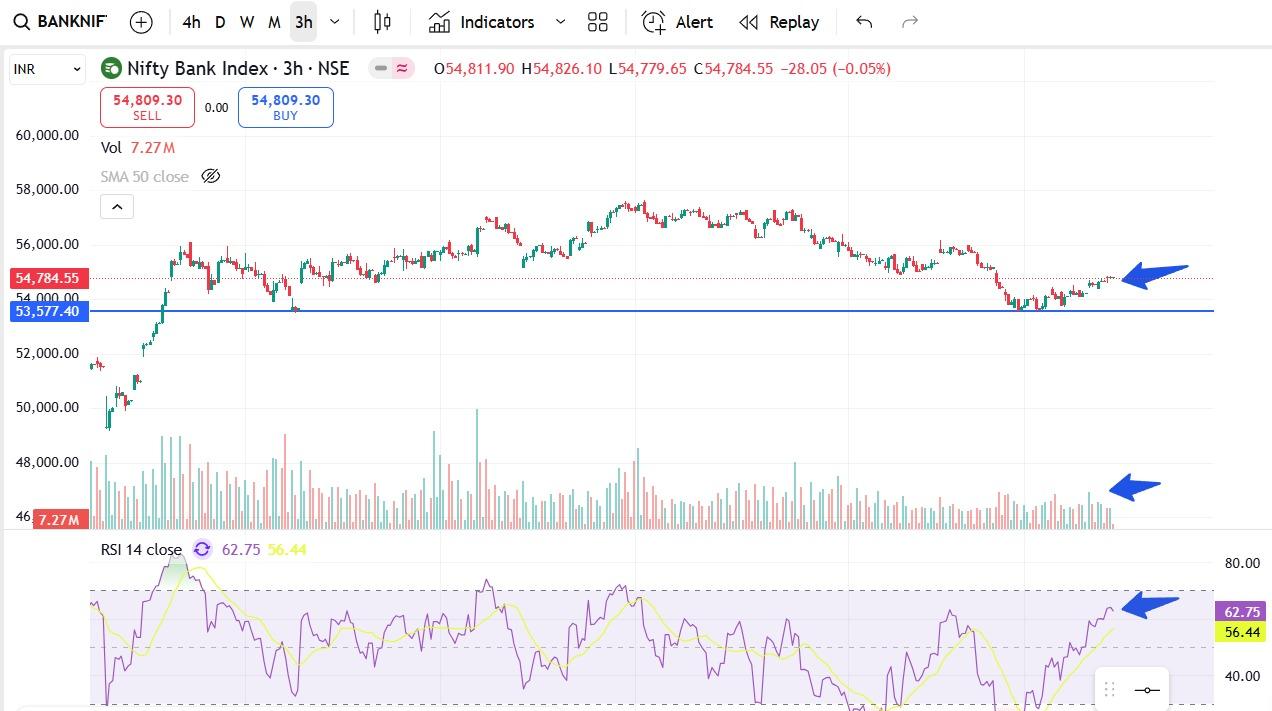
Task: Click the 62.75 RSI legend value
Action: coord(240,549)
